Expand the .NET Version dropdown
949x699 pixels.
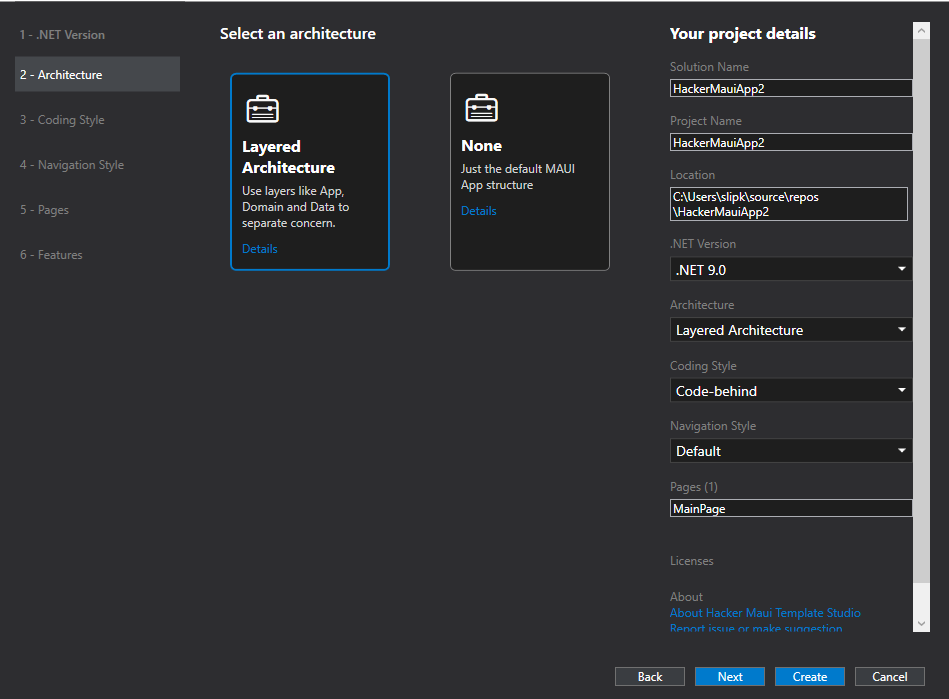point(790,269)
